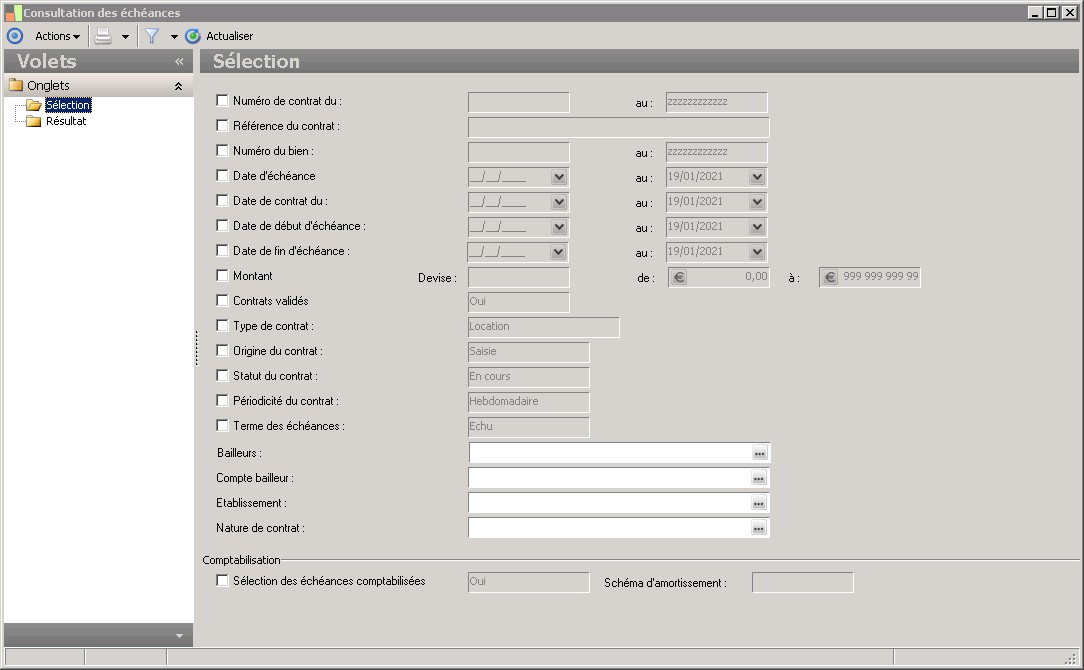1084x670 pixels.
Task: Collapse the Volets panel with the « button
Action: [x=179, y=62]
